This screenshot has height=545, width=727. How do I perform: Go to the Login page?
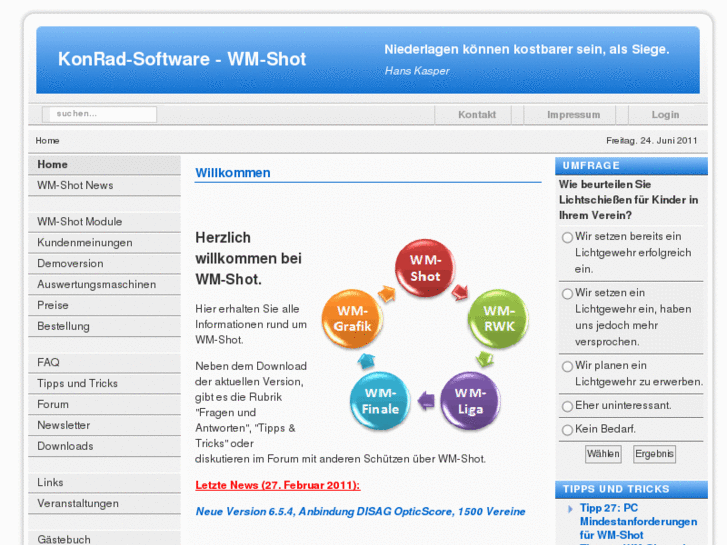tap(665, 115)
